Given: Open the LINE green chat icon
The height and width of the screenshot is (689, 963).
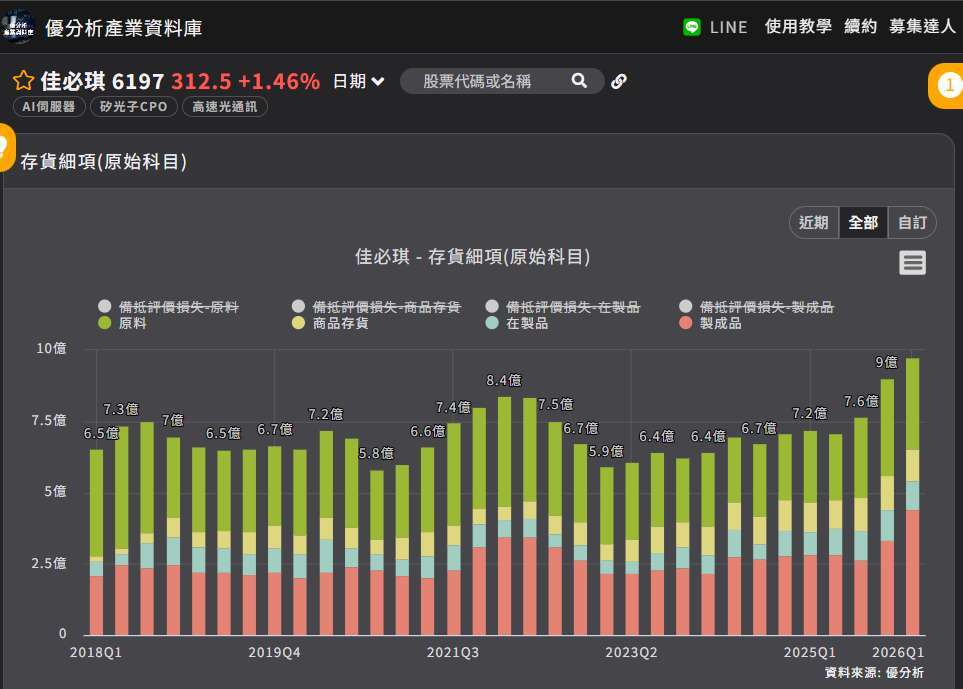Looking at the screenshot, I should click(692, 27).
